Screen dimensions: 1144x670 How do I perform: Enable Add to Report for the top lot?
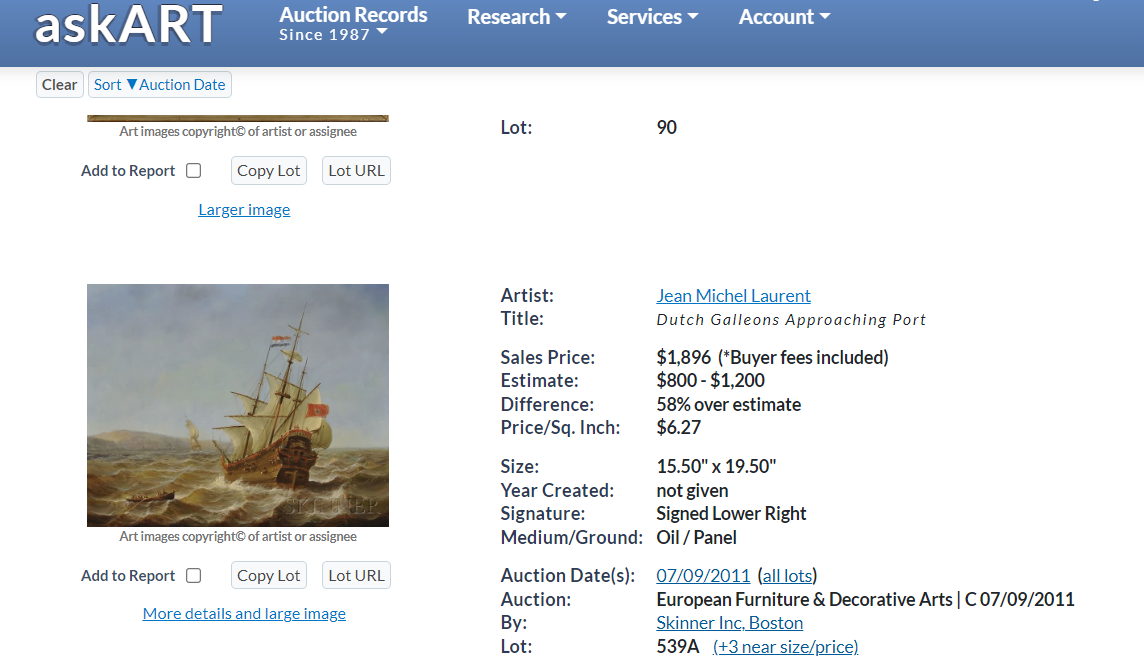tap(193, 170)
